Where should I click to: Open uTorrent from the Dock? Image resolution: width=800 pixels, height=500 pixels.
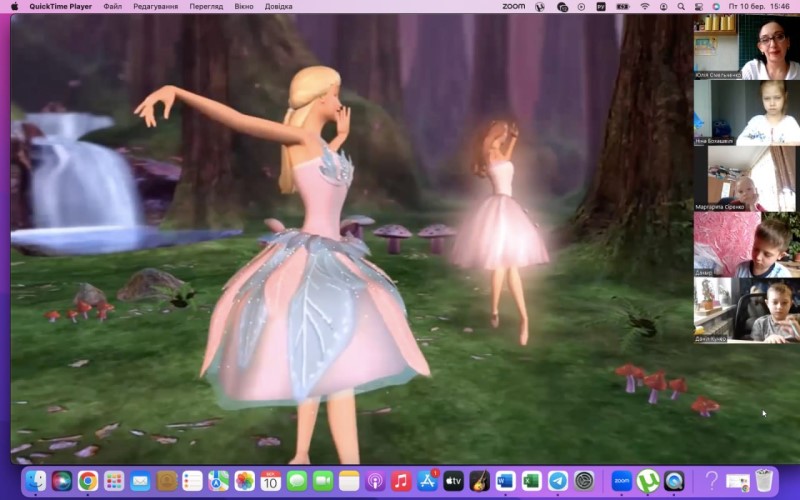(648, 481)
